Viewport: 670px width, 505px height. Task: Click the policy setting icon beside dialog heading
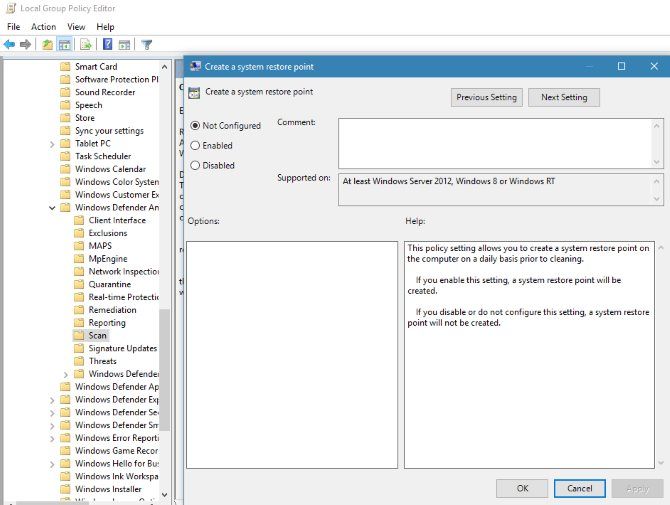[194, 93]
